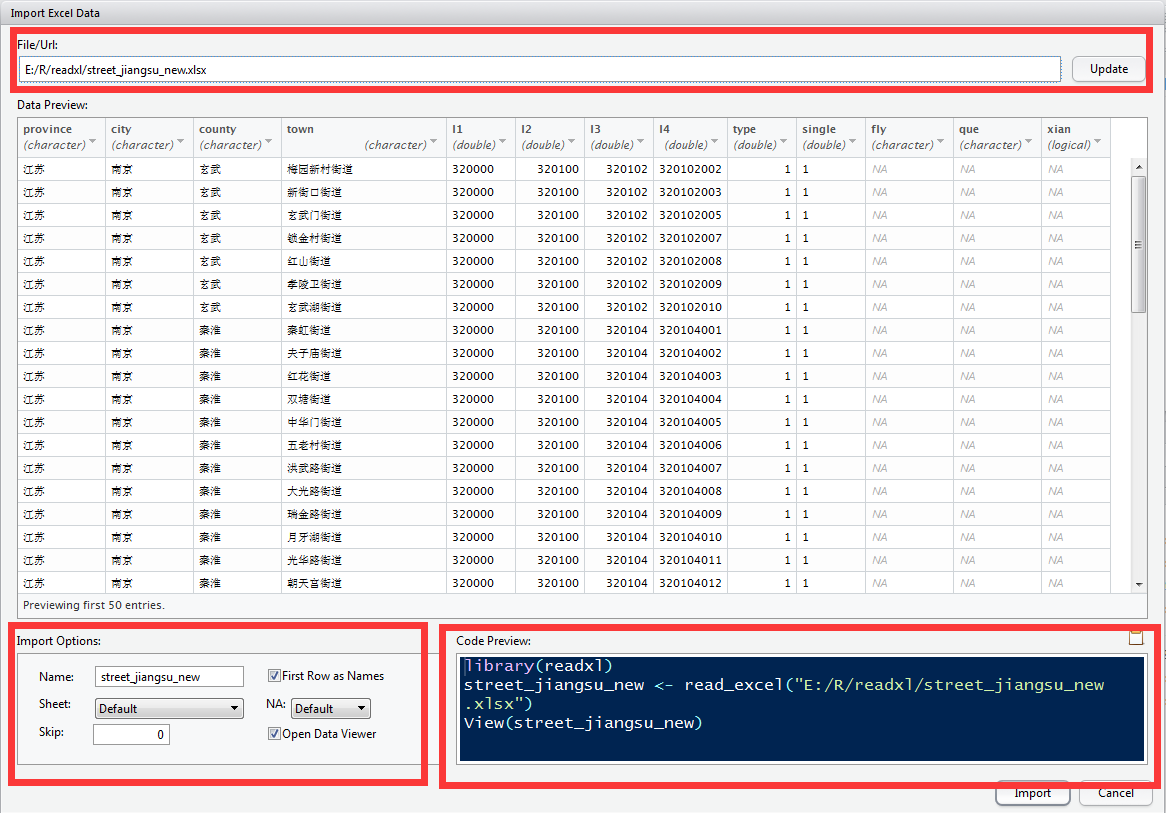
Task: Open the NA dropdown
Action: (x=331, y=709)
